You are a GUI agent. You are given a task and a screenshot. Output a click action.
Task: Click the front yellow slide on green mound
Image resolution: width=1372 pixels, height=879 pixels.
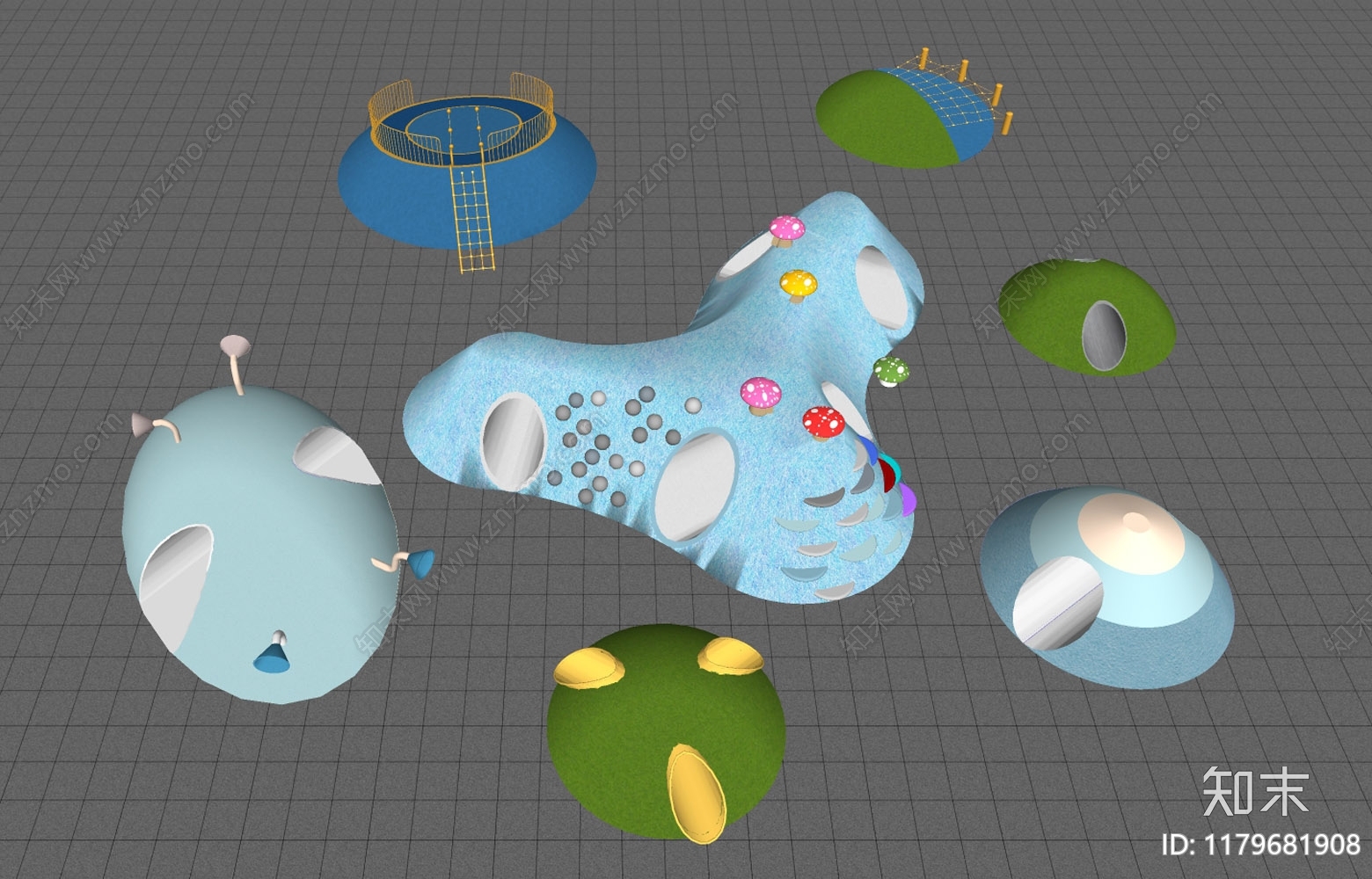tap(696, 794)
